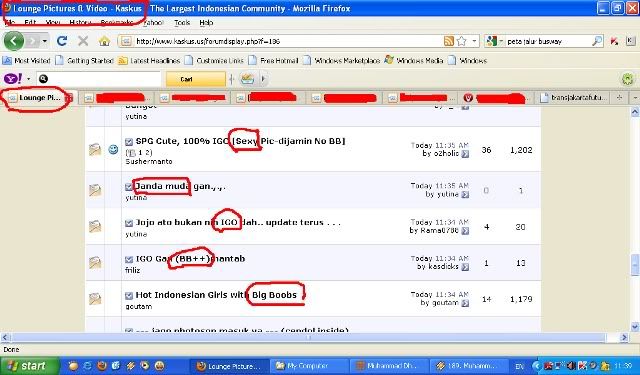Open the Free Hotmail bookmark

pyautogui.click(x=273, y=60)
